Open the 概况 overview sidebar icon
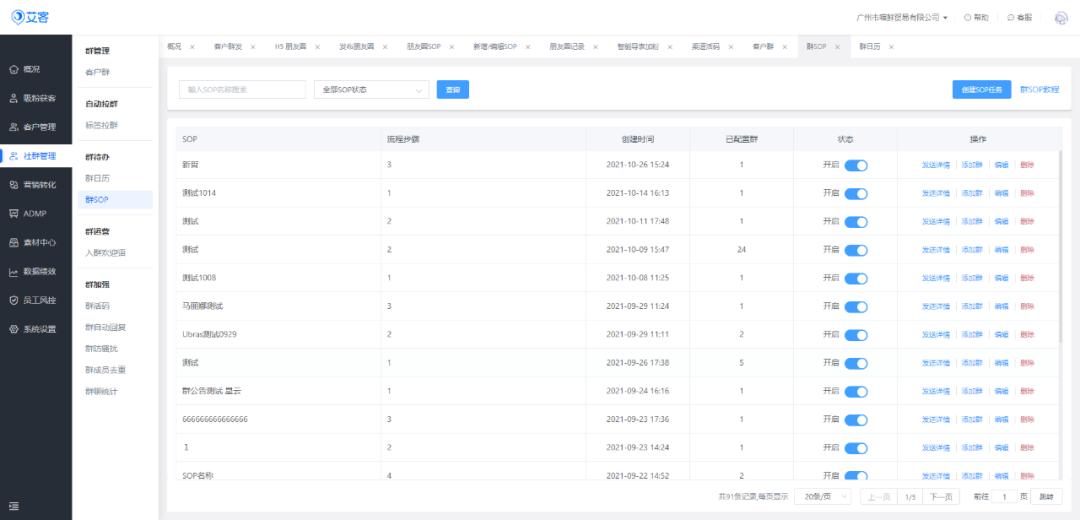1080x520 pixels. pyautogui.click(x=14, y=69)
